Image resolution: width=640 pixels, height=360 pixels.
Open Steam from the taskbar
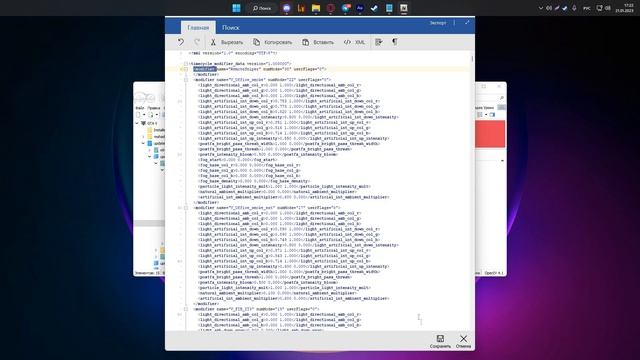(374, 8)
